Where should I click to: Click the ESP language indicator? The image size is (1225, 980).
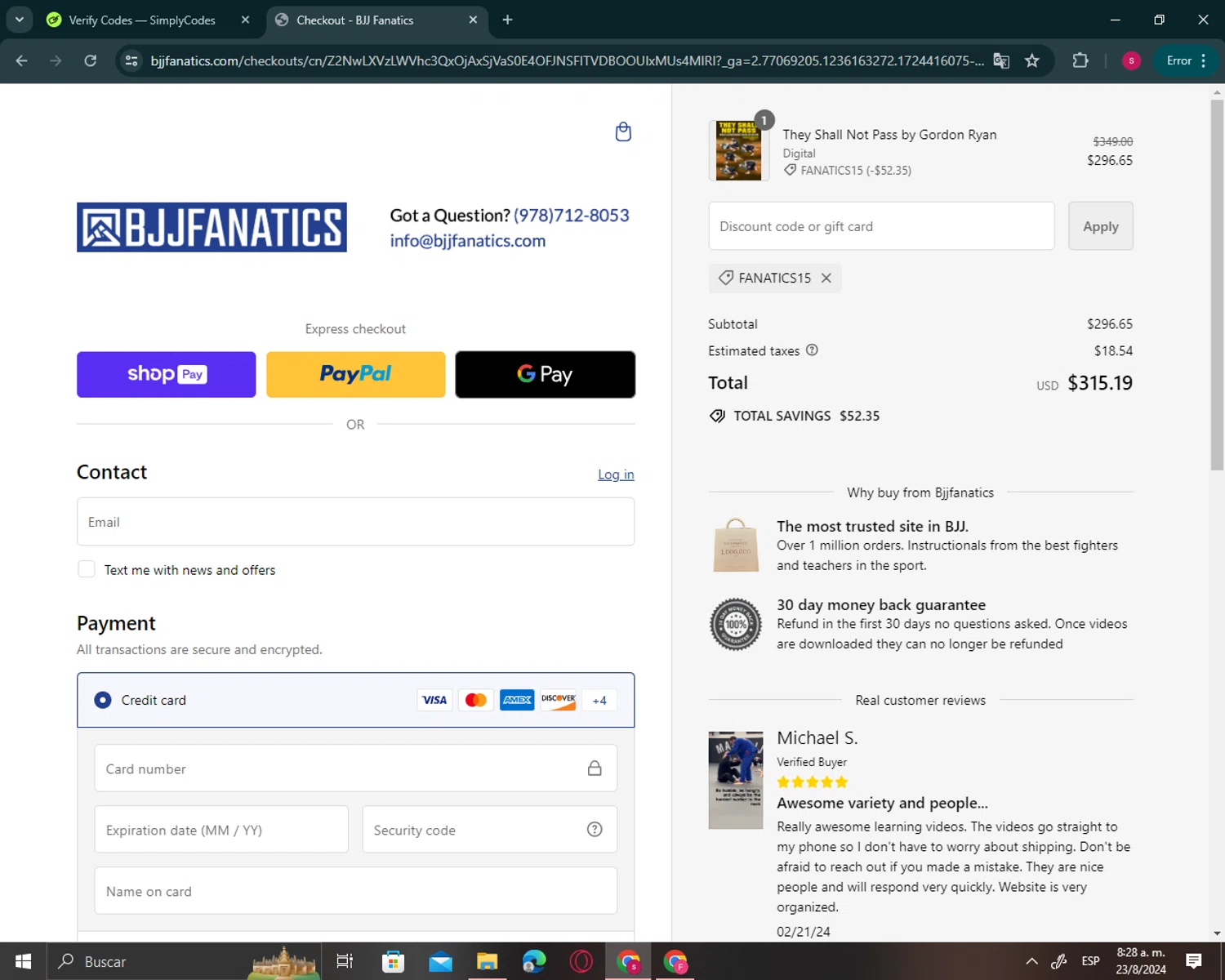(x=1090, y=961)
